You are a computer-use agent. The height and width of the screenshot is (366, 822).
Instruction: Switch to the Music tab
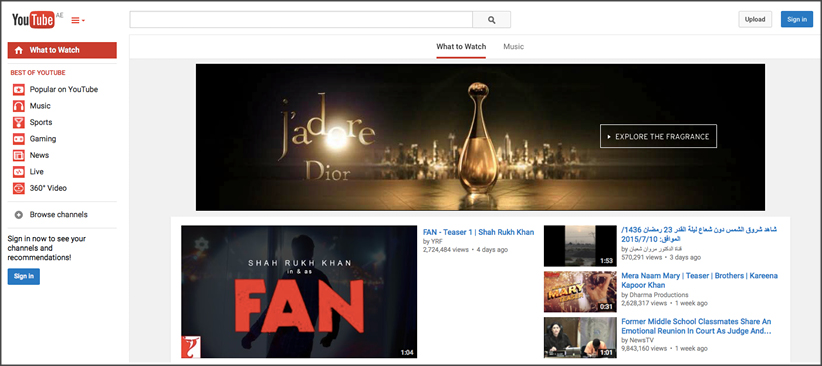513,47
